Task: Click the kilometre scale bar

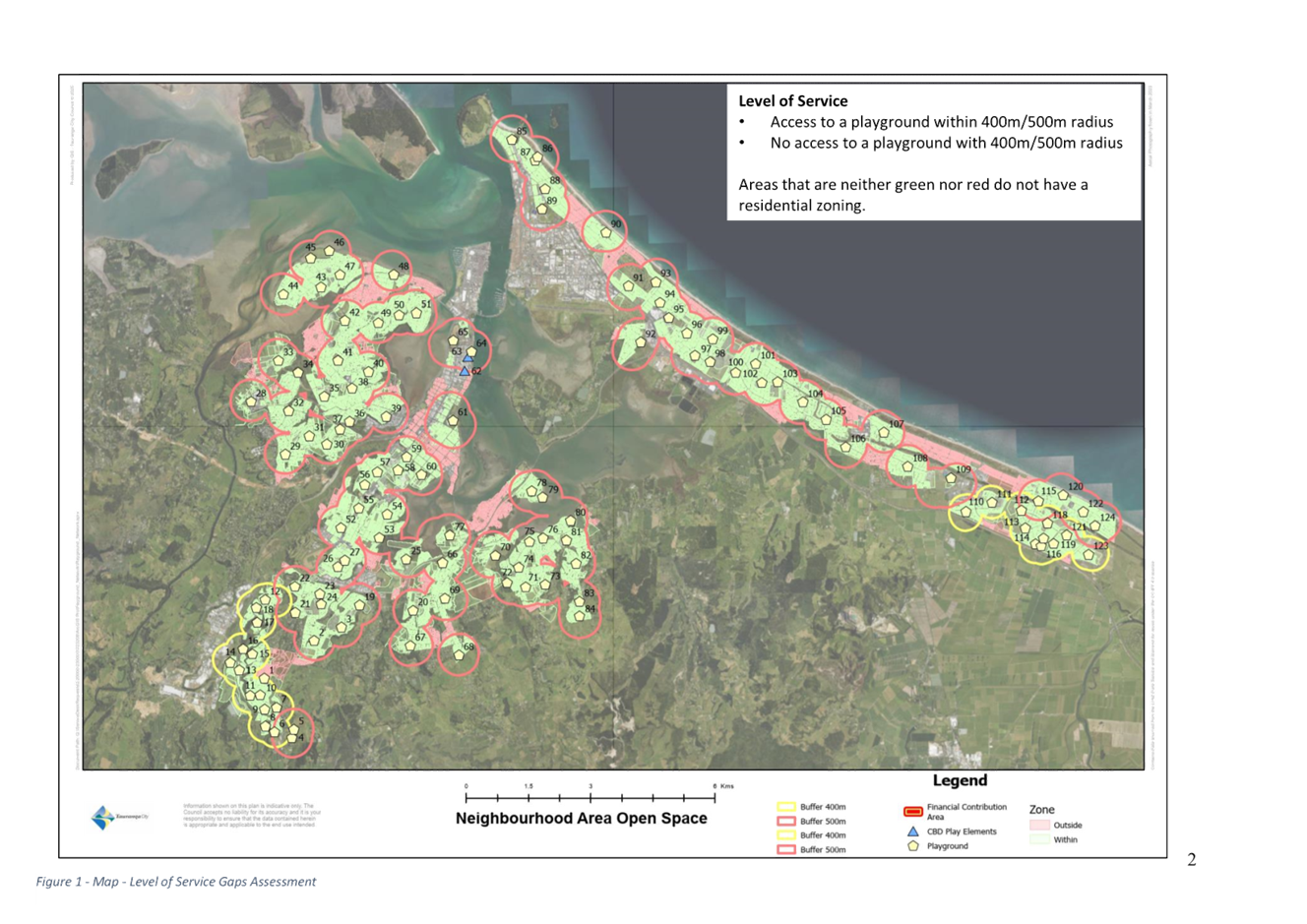Action: (x=590, y=797)
